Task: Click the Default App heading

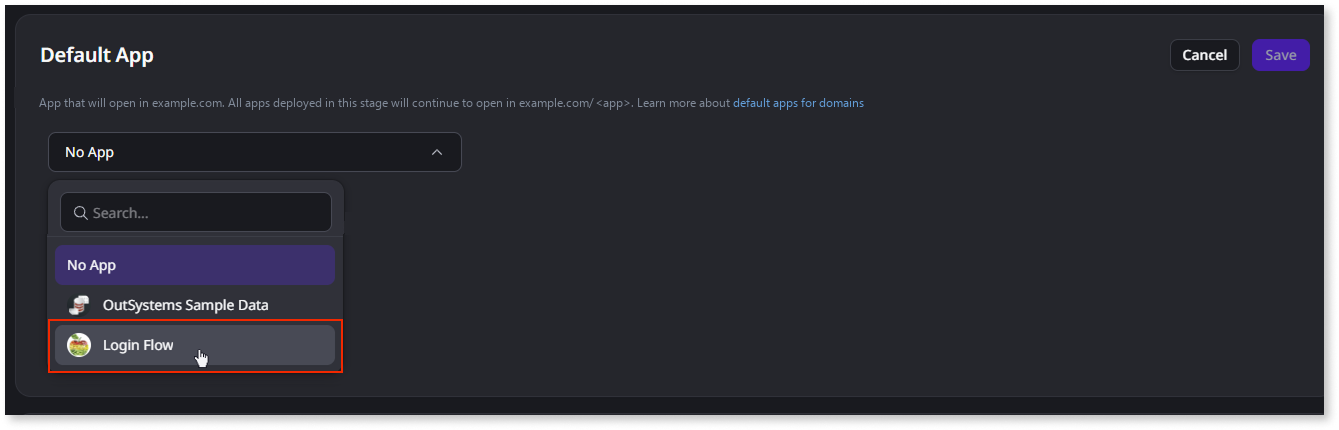Action: click(x=97, y=56)
